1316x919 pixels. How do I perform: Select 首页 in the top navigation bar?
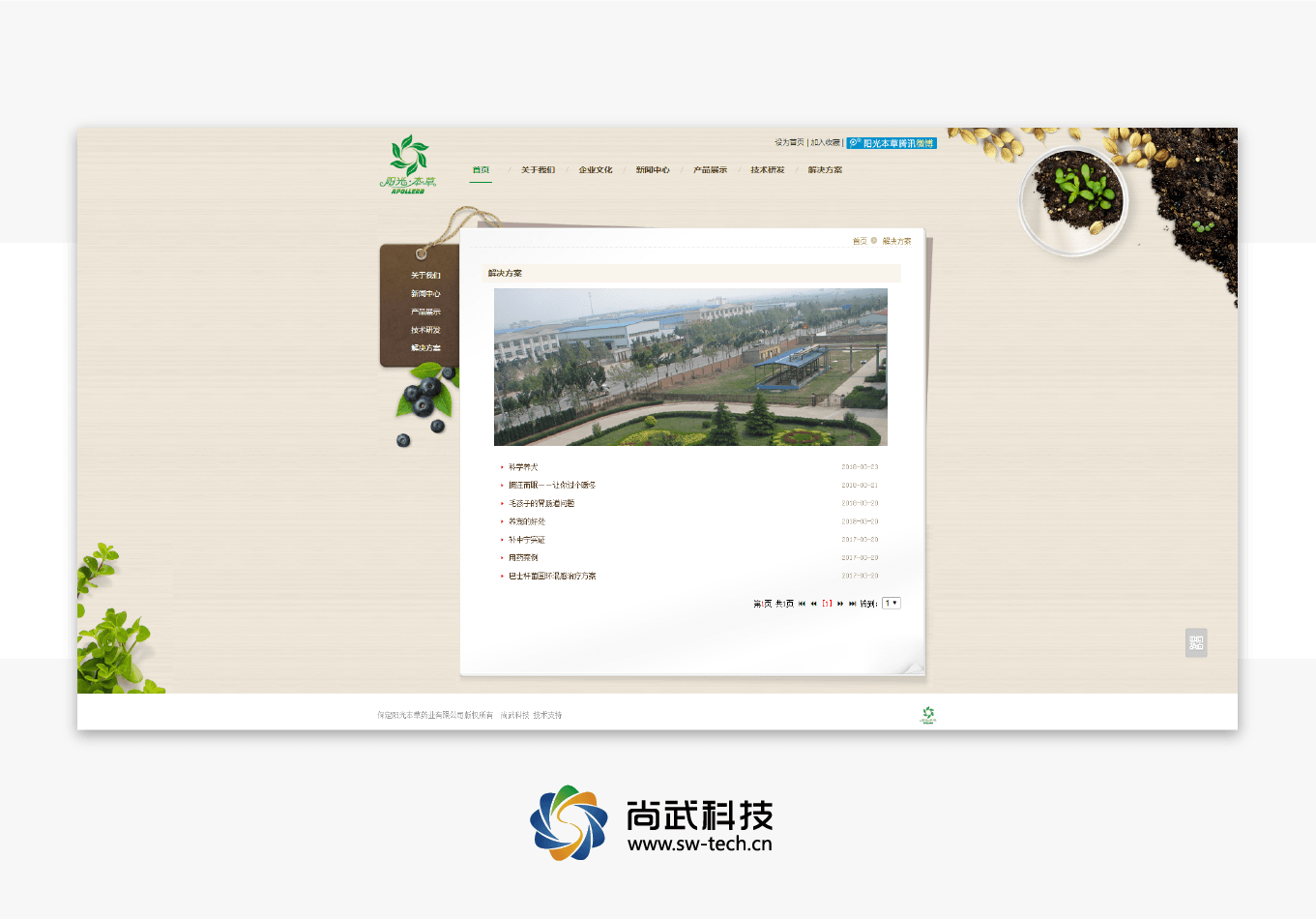click(481, 170)
